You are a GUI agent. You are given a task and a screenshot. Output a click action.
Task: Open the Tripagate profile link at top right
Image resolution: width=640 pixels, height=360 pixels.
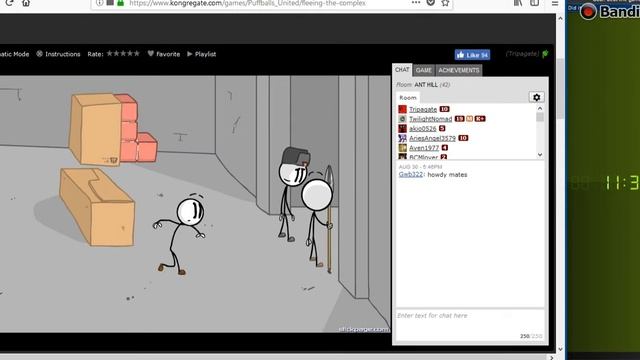coord(522,54)
